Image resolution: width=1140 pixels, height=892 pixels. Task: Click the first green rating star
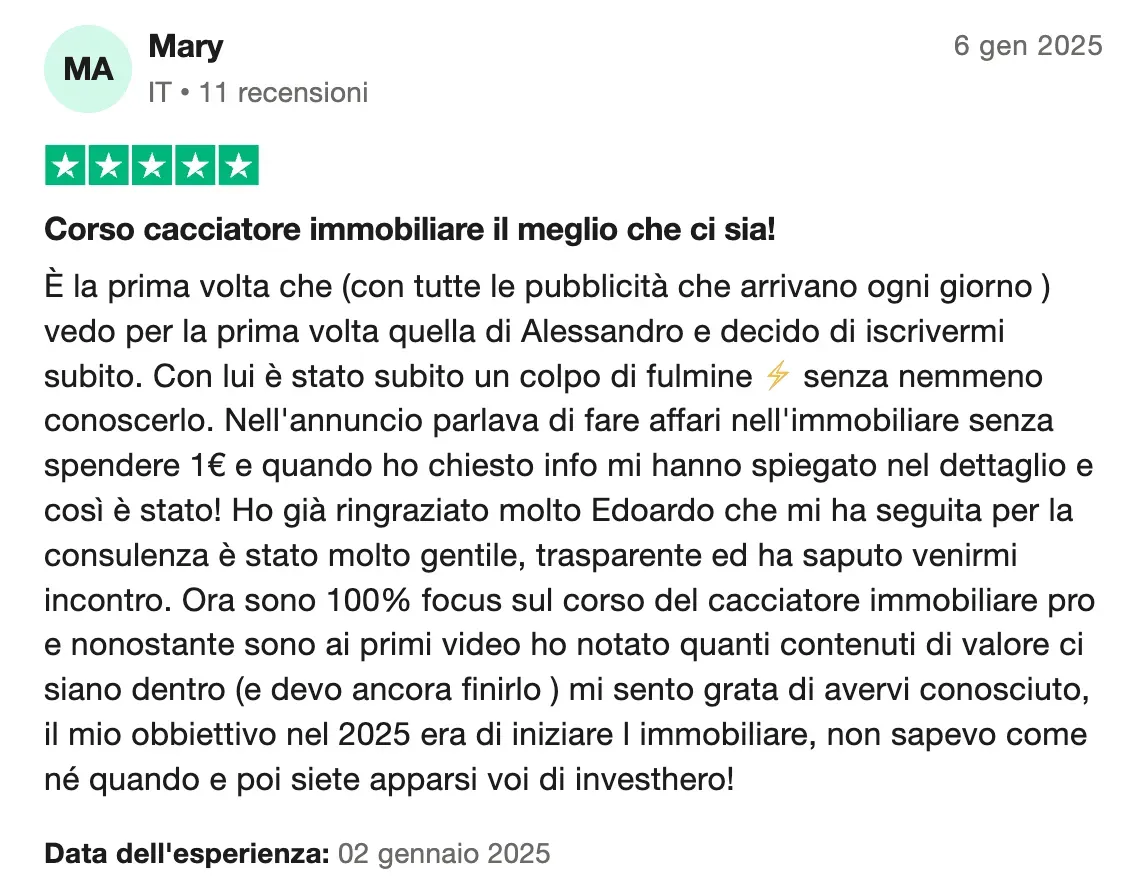[x=65, y=166]
